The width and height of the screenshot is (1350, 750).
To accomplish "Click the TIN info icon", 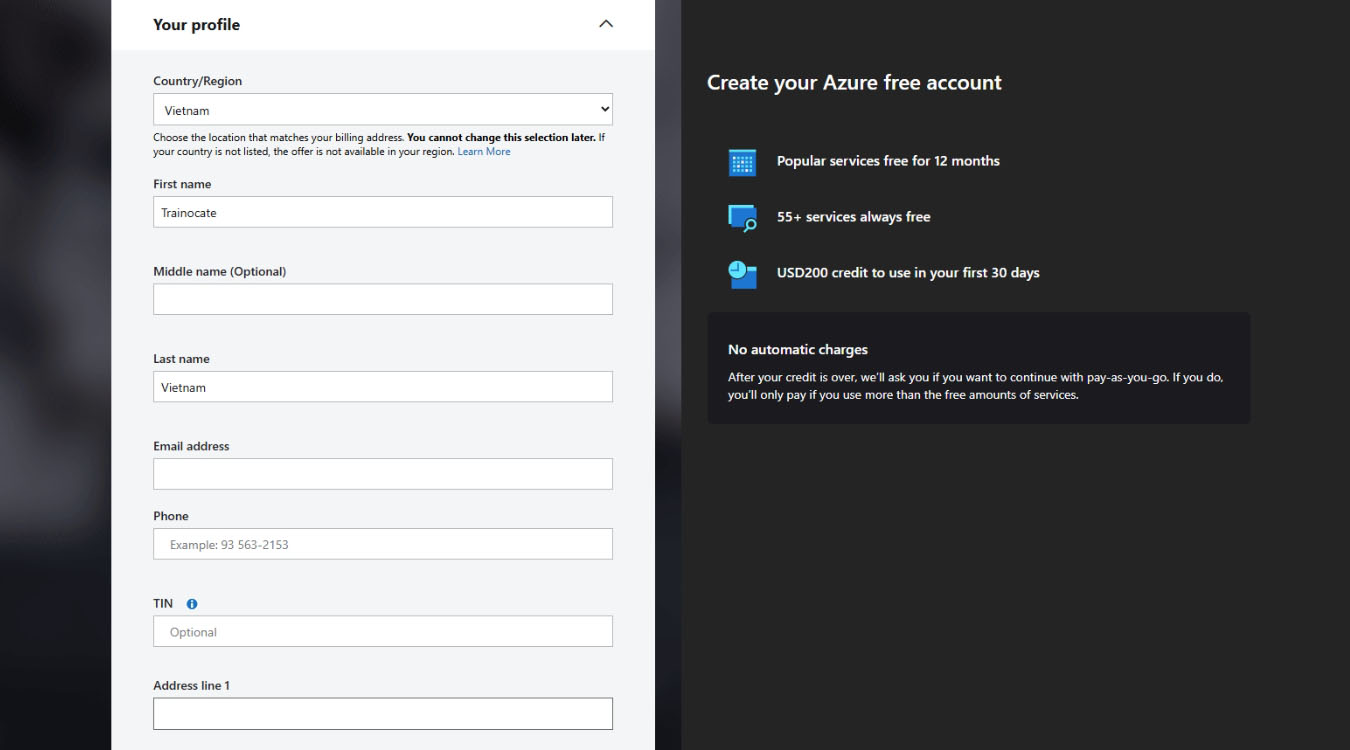I will 192,604.
